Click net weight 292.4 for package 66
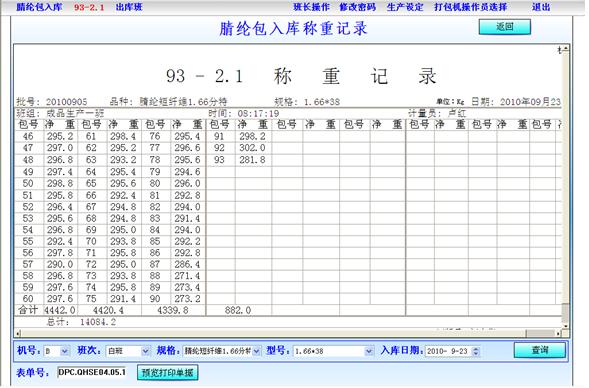 [123, 195]
